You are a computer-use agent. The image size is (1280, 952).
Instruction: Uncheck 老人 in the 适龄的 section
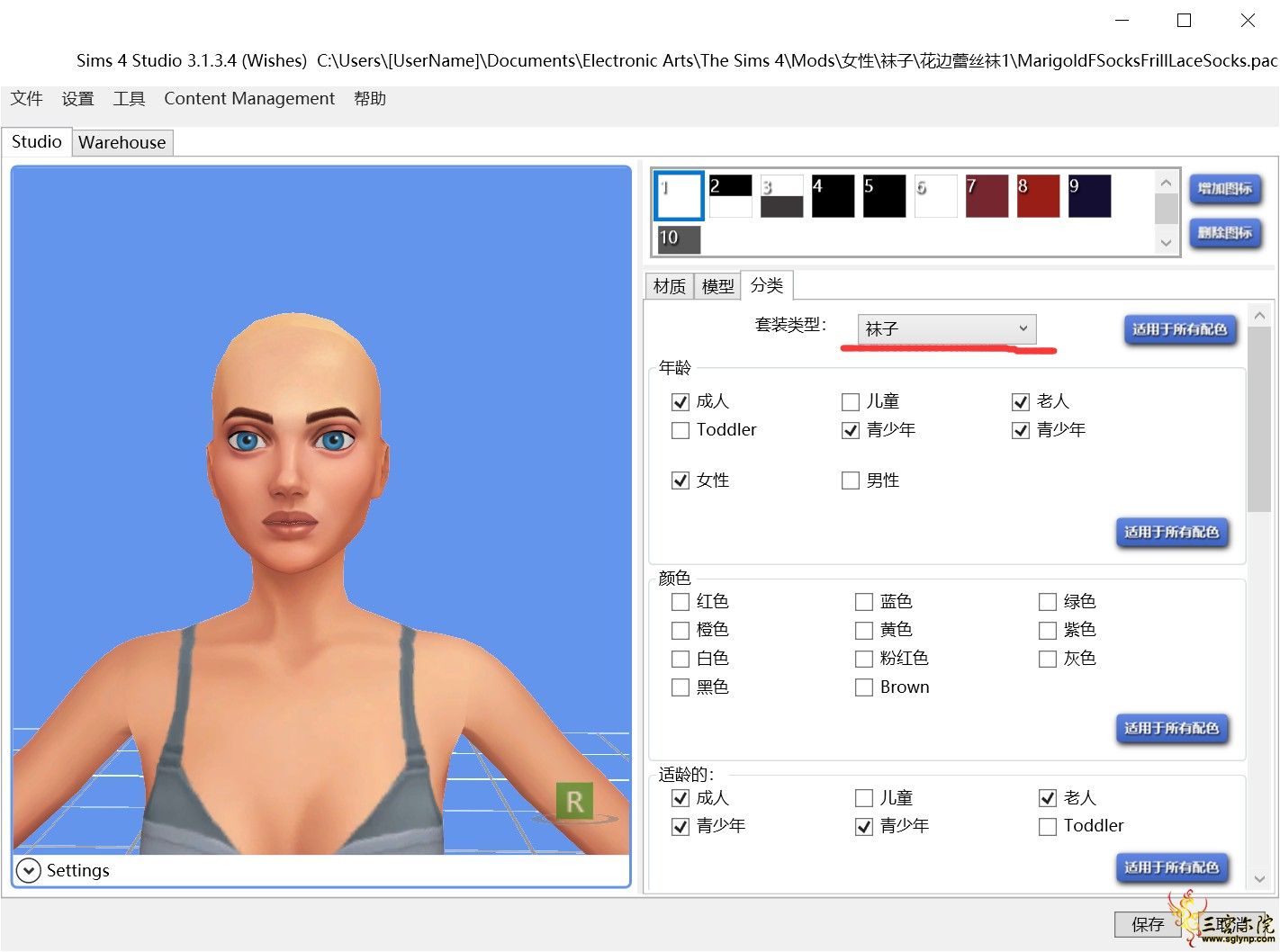1048,798
